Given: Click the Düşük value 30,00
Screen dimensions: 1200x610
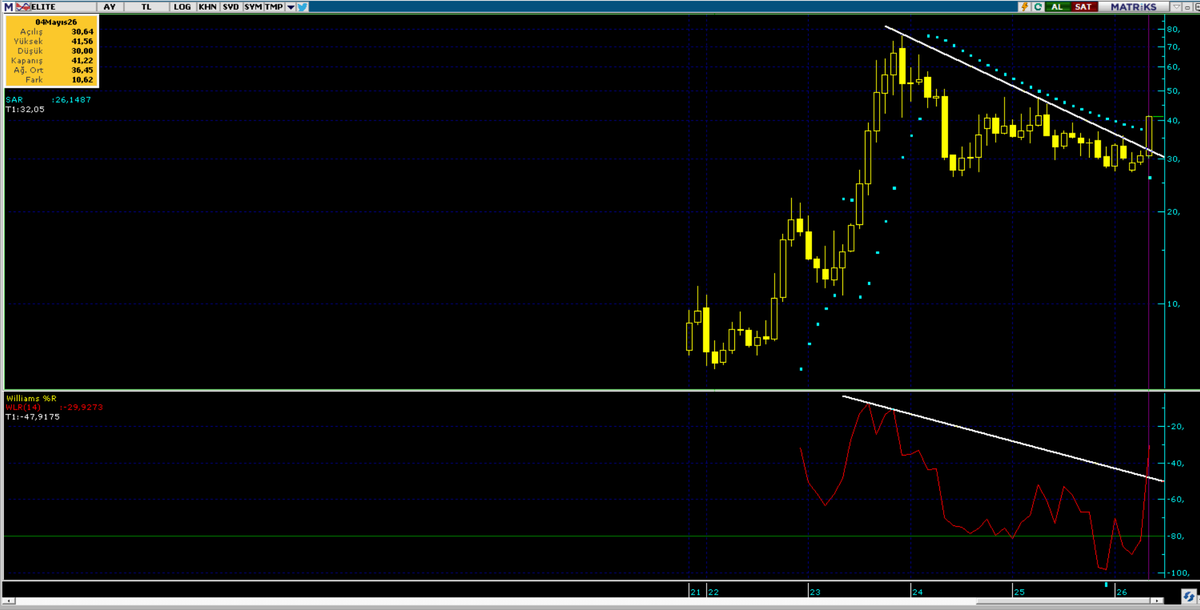Looking at the screenshot, I should (x=82, y=51).
